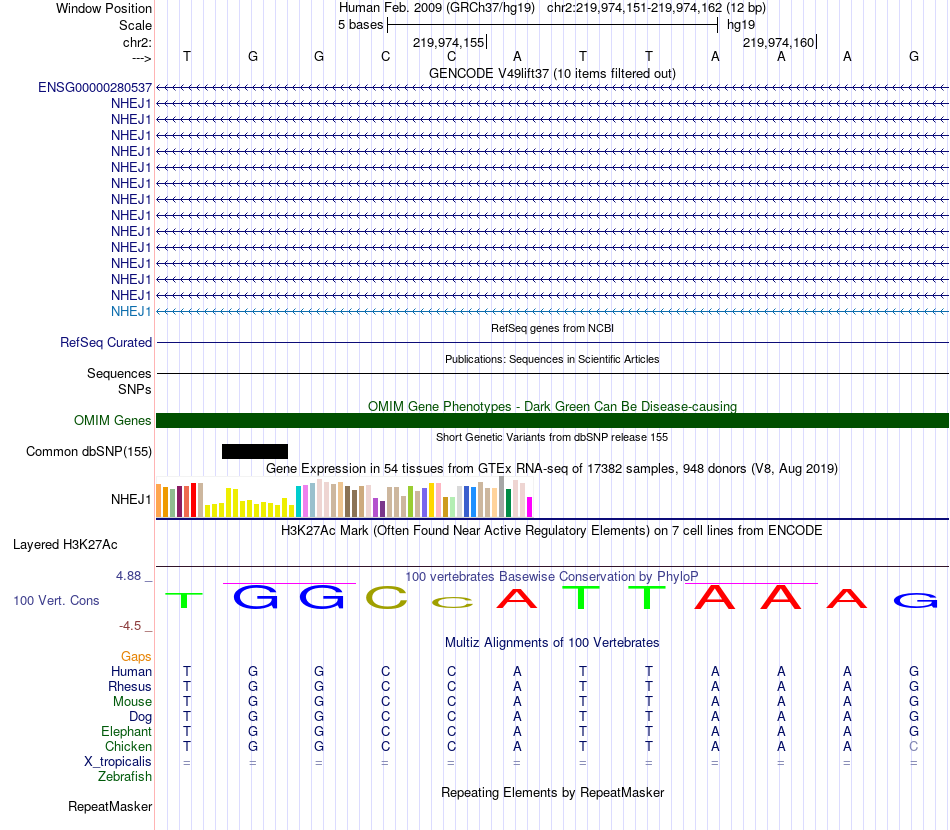
Task: Open the RefSeq Curated track label
Action: 106,342
